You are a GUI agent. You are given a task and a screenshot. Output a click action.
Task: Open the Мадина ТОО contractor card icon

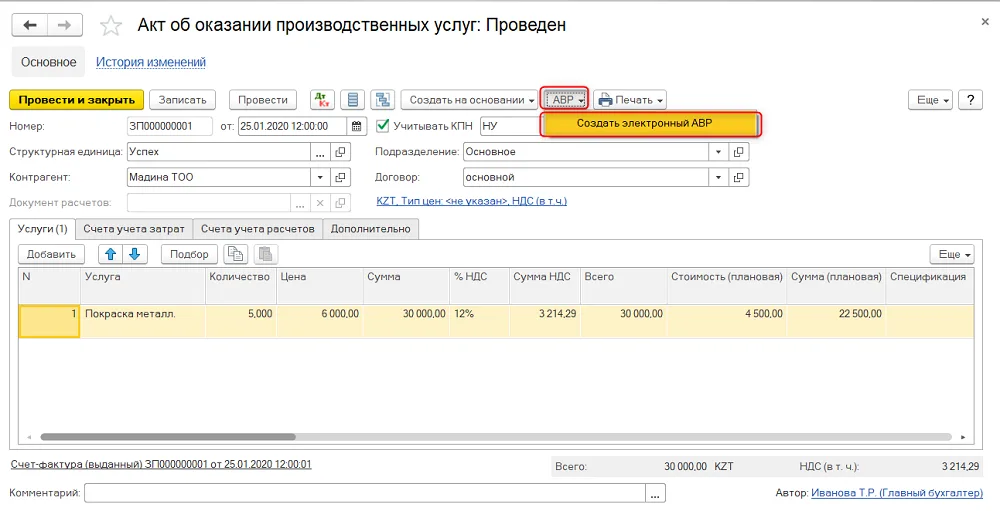pyautogui.click(x=341, y=177)
